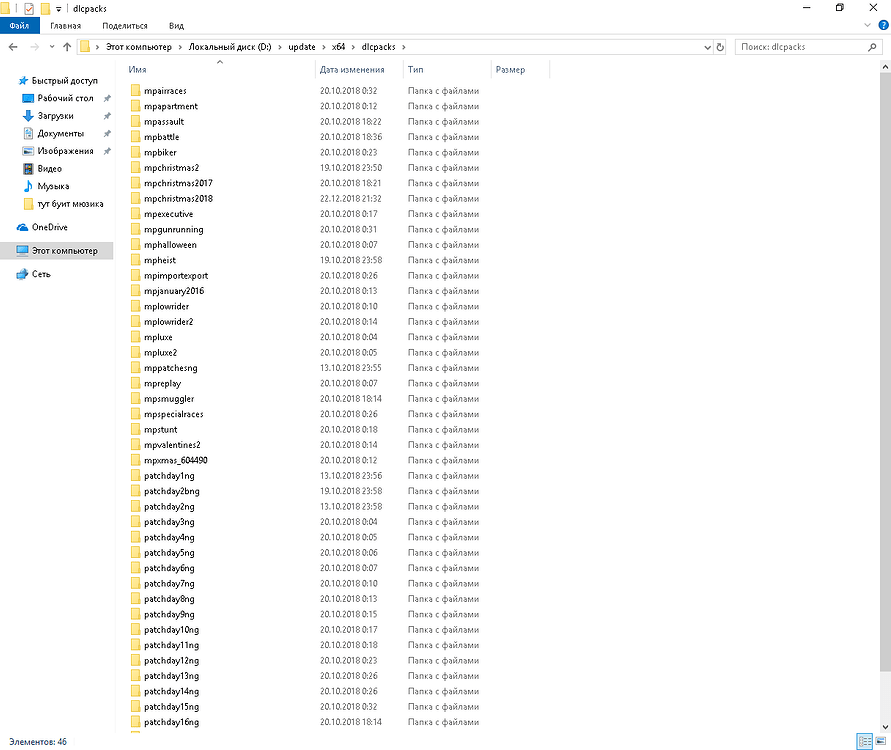Image resolution: width=891 pixels, height=750 pixels.
Task: Click 'Этот компьютер' breadcrumb segment
Action: coord(139,47)
